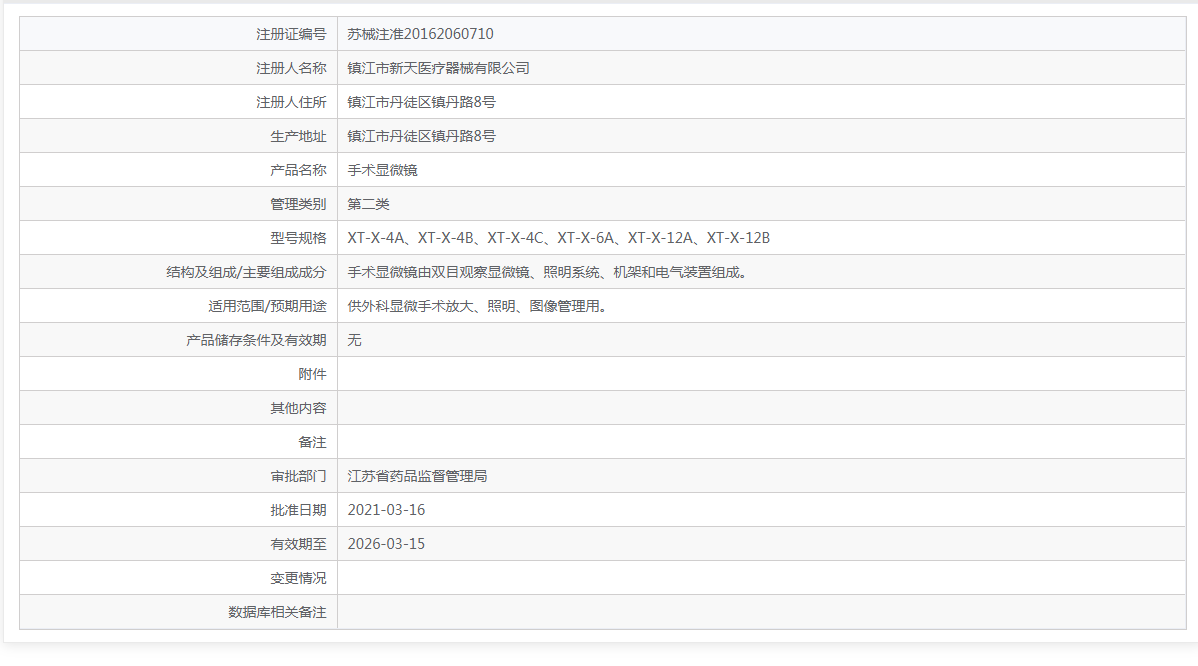Select product name 手术显微镜
Viewport: 1198px width, 666px height.
tap(383, 170)
